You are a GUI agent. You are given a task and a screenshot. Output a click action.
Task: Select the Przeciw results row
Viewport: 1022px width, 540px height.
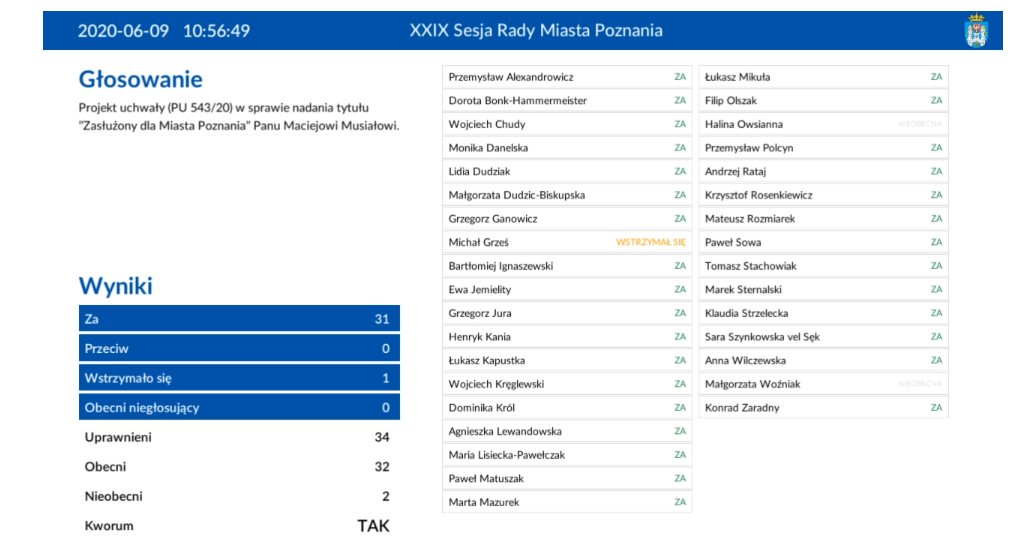coord(239,349)
